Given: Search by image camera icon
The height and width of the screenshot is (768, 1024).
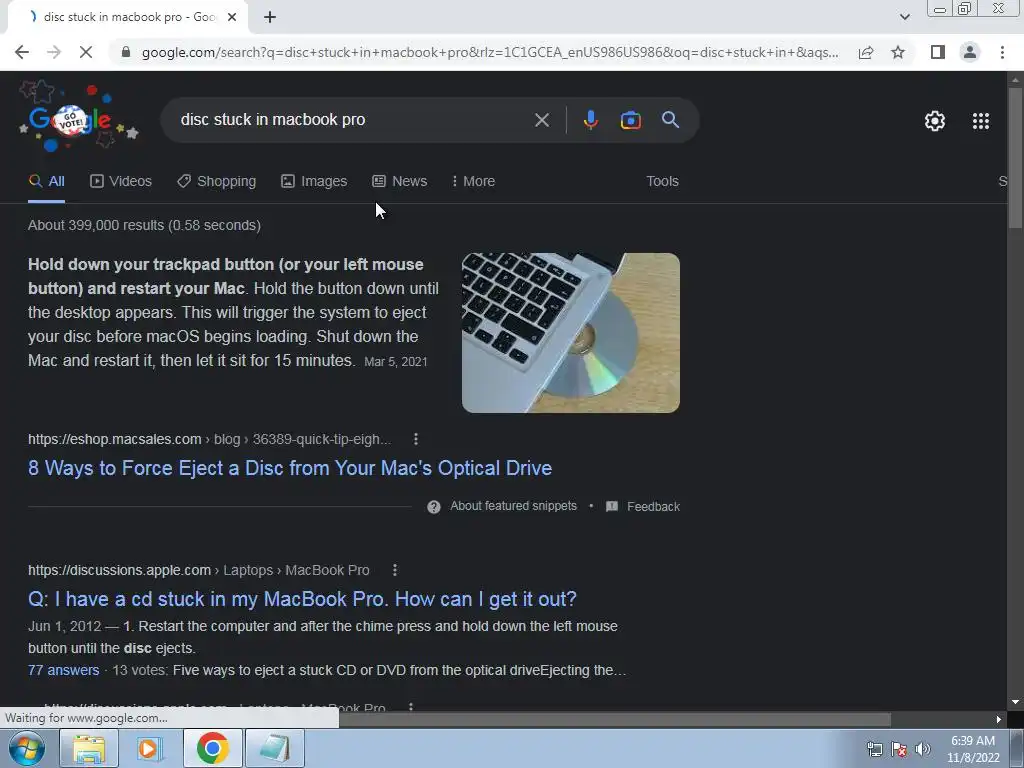Looking at the screenshot, I should pos(630,120).
